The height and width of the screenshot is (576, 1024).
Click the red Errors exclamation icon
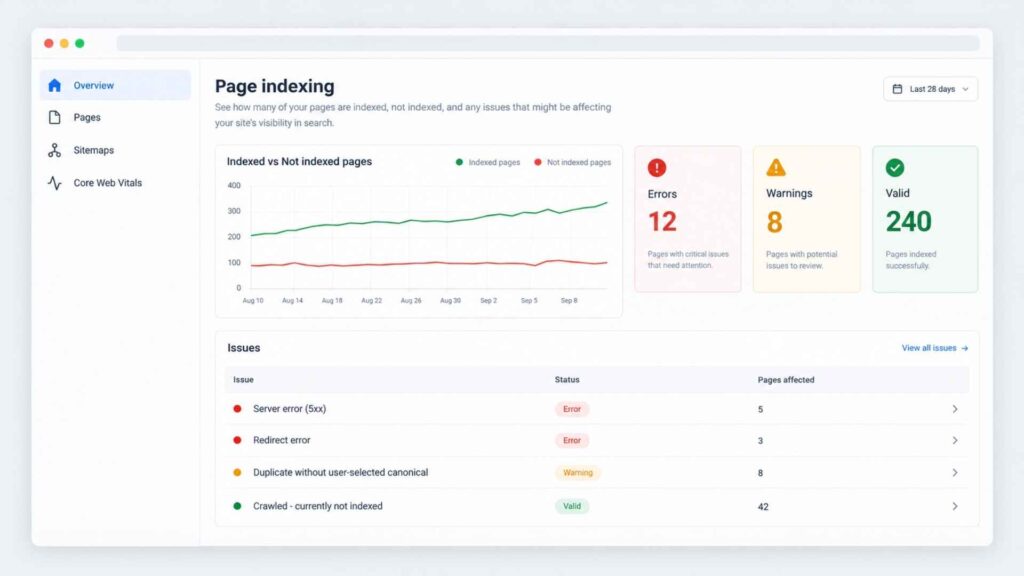click(x=657, y=168)
